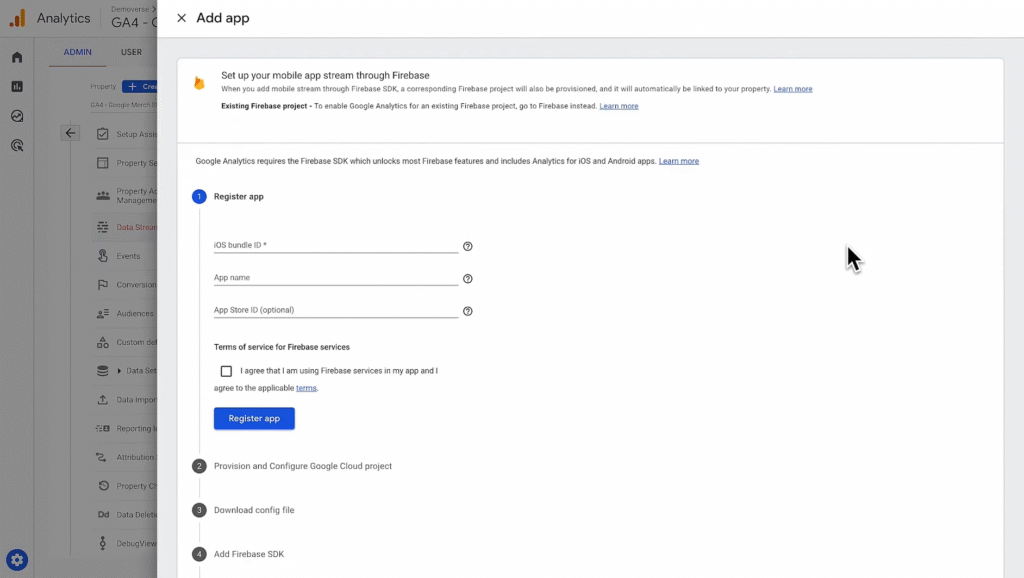
Task: Click the Property Access Management people icon
Action: (103, 195)
